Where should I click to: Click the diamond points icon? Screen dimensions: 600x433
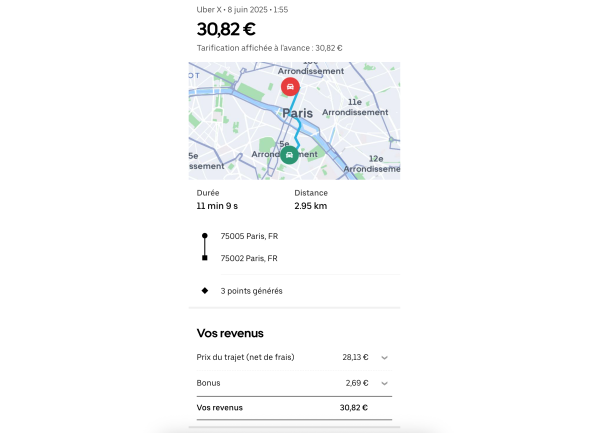tap(205, 291)
